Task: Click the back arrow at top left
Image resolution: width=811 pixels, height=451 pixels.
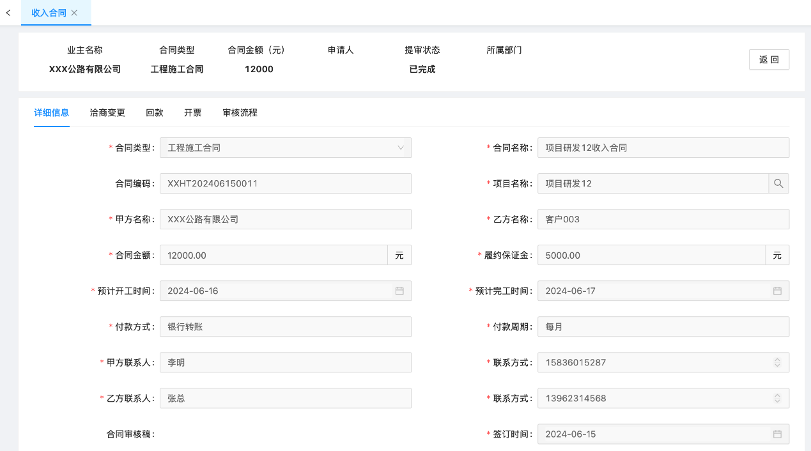Action: click(x=8, y=12)
